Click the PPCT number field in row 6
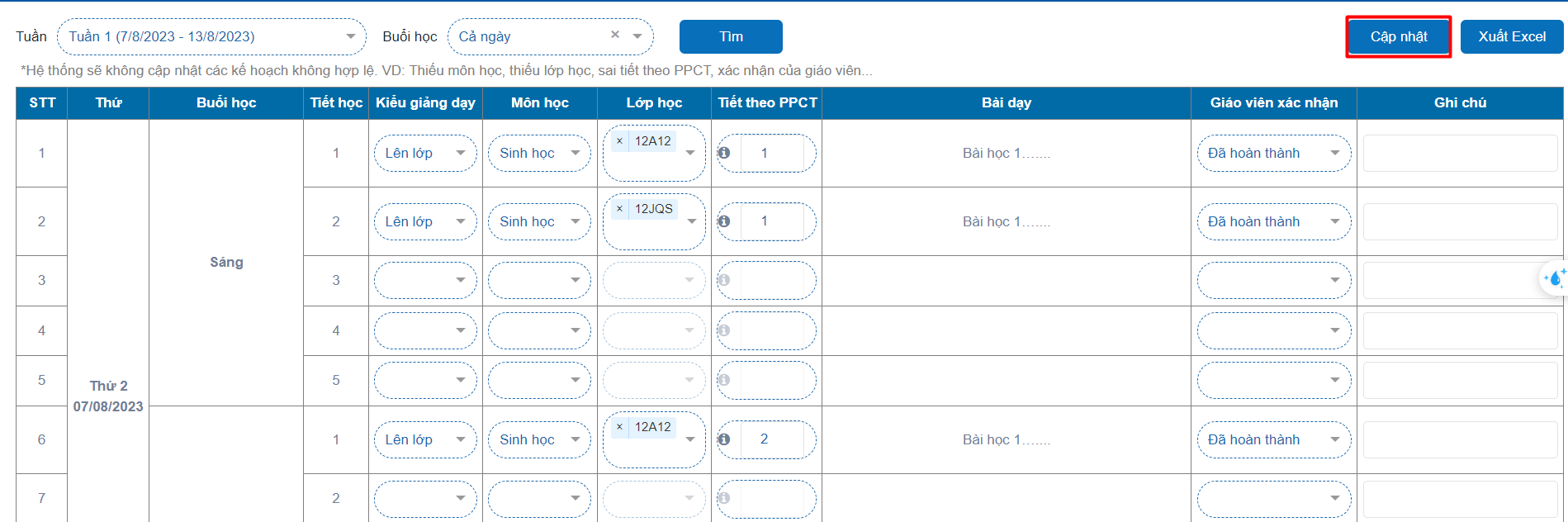The height and width of the screenshot is (522, 1568). (771, 439)
